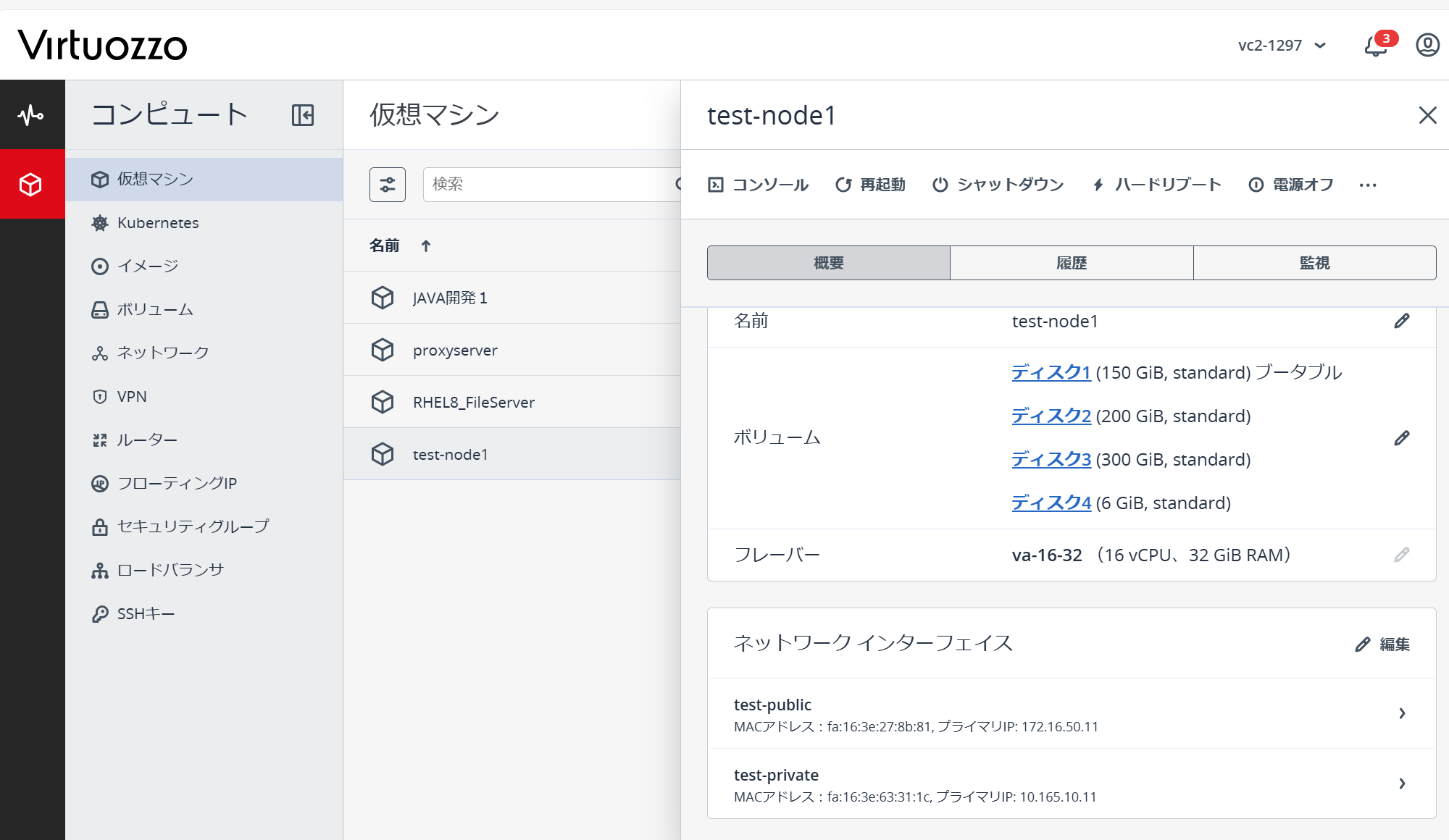Click the monitoring pulse icon in left rail
The height and width of the screenshot is (840, 1449).
pyautogui.click(x=31, y=115)
